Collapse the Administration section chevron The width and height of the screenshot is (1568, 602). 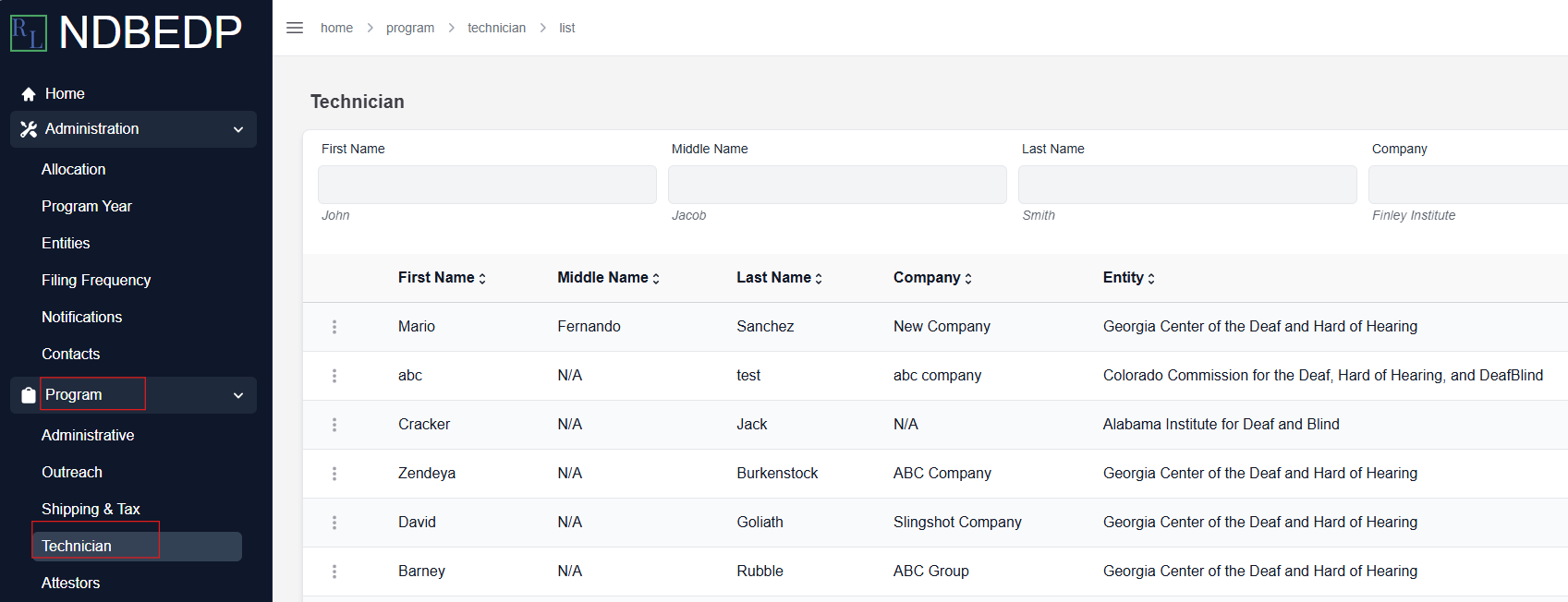[x=238, y=129]
